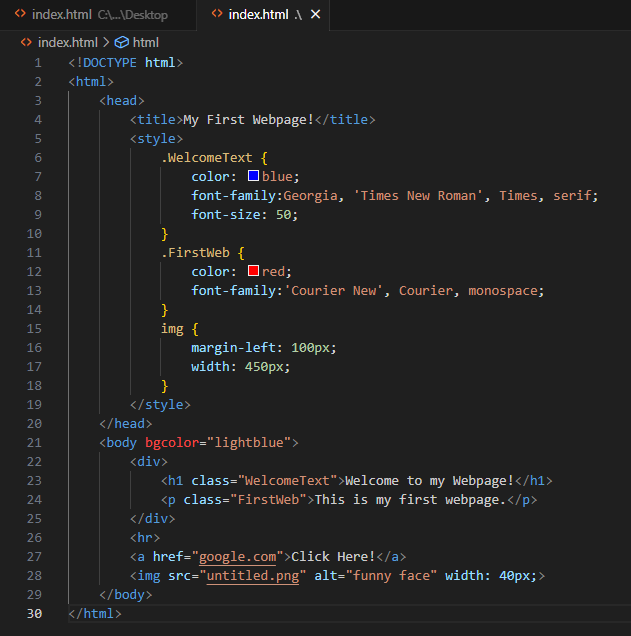
Task: Click the 'Click Here!' anchor text
Action: tap(330, 557)
